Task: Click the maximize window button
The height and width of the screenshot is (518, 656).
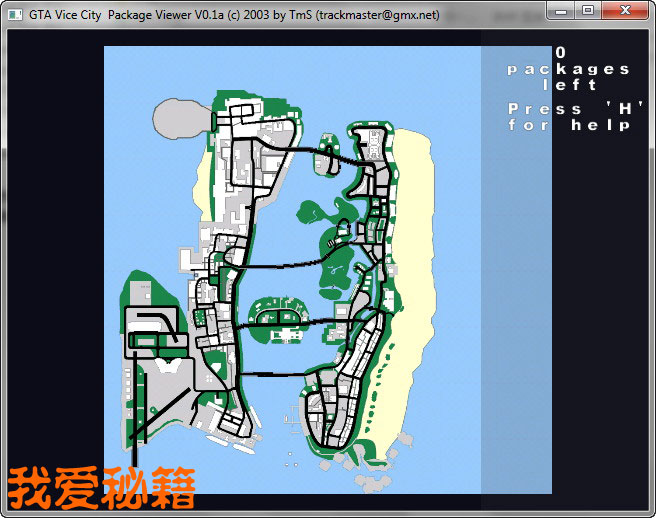Action: (588, 10)
